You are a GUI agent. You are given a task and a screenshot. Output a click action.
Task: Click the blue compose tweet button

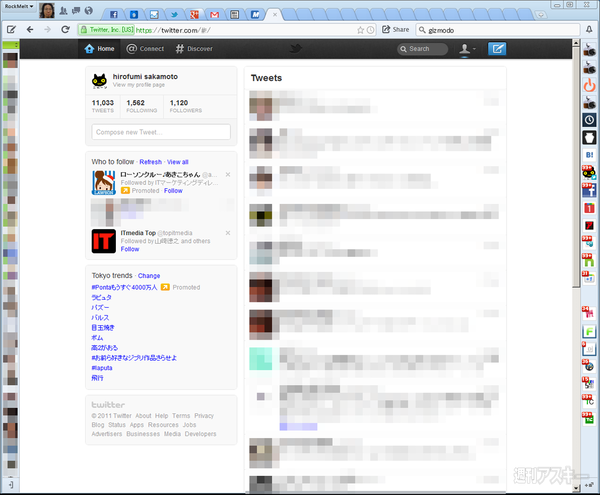[497, 49]
